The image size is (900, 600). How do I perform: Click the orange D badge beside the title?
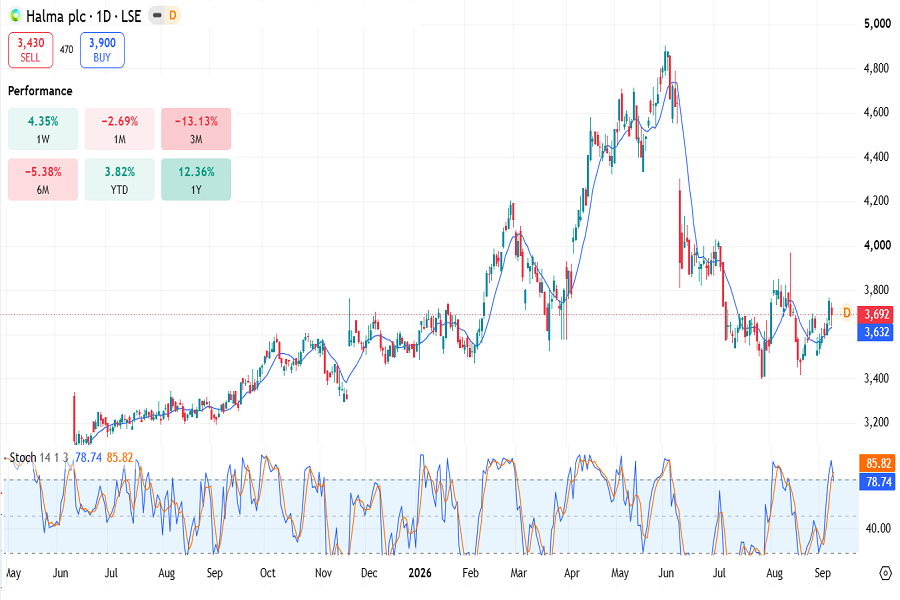point(172,16)
